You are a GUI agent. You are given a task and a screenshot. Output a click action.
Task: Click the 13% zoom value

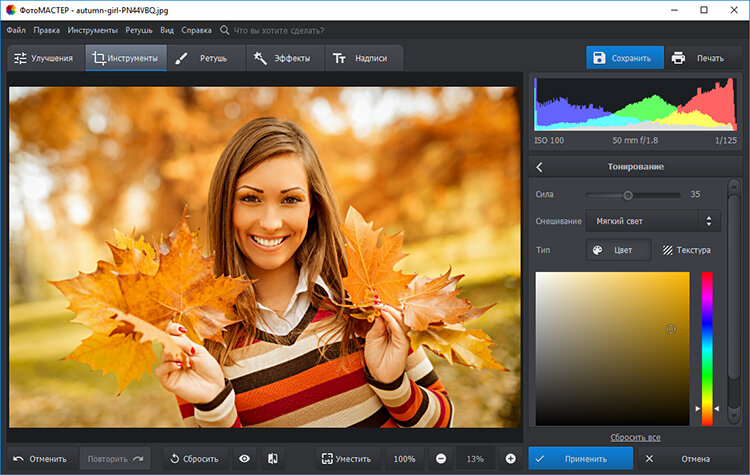coord(475,459)
